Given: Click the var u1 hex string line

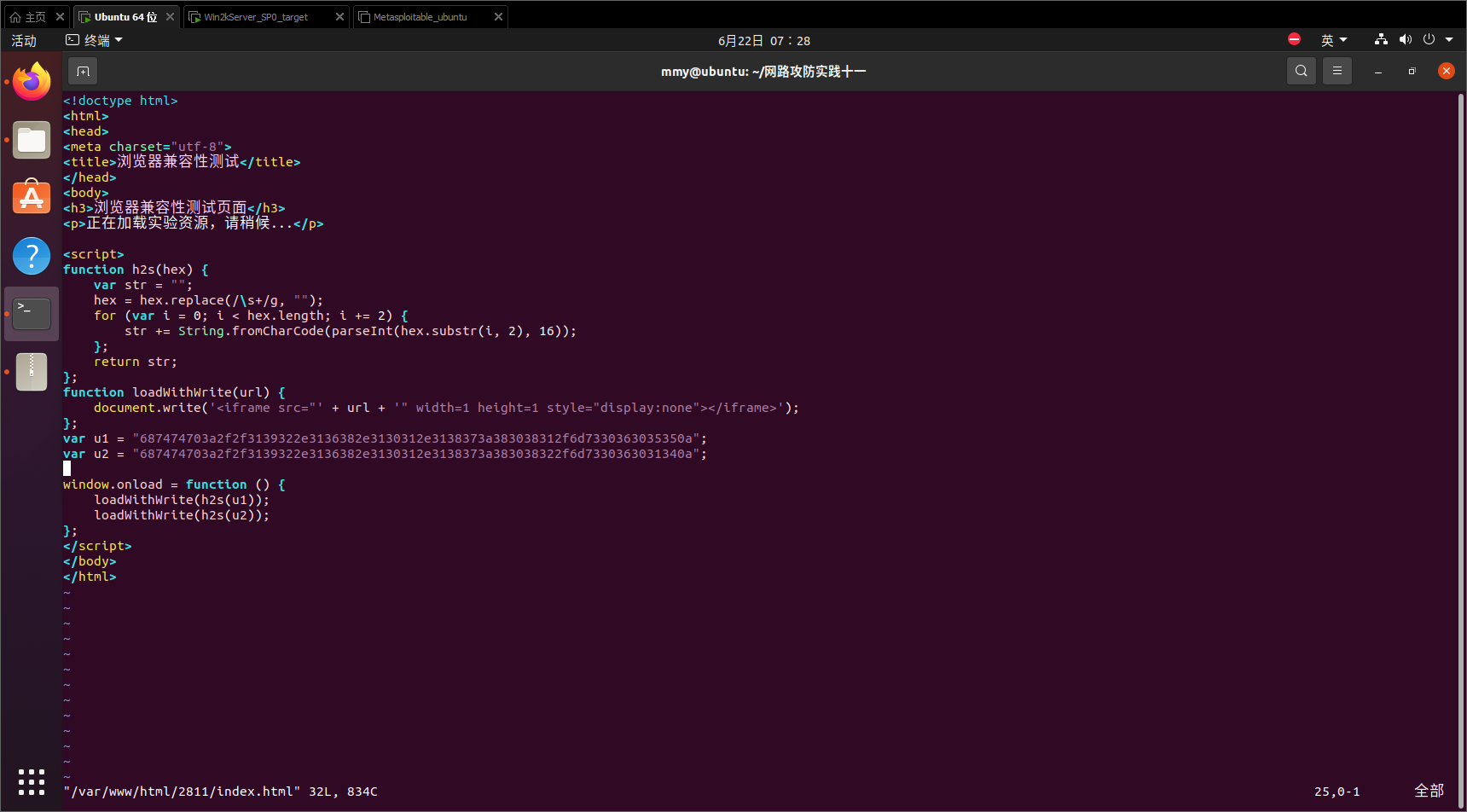Looking at the screenshot, I should pos(386,438).
